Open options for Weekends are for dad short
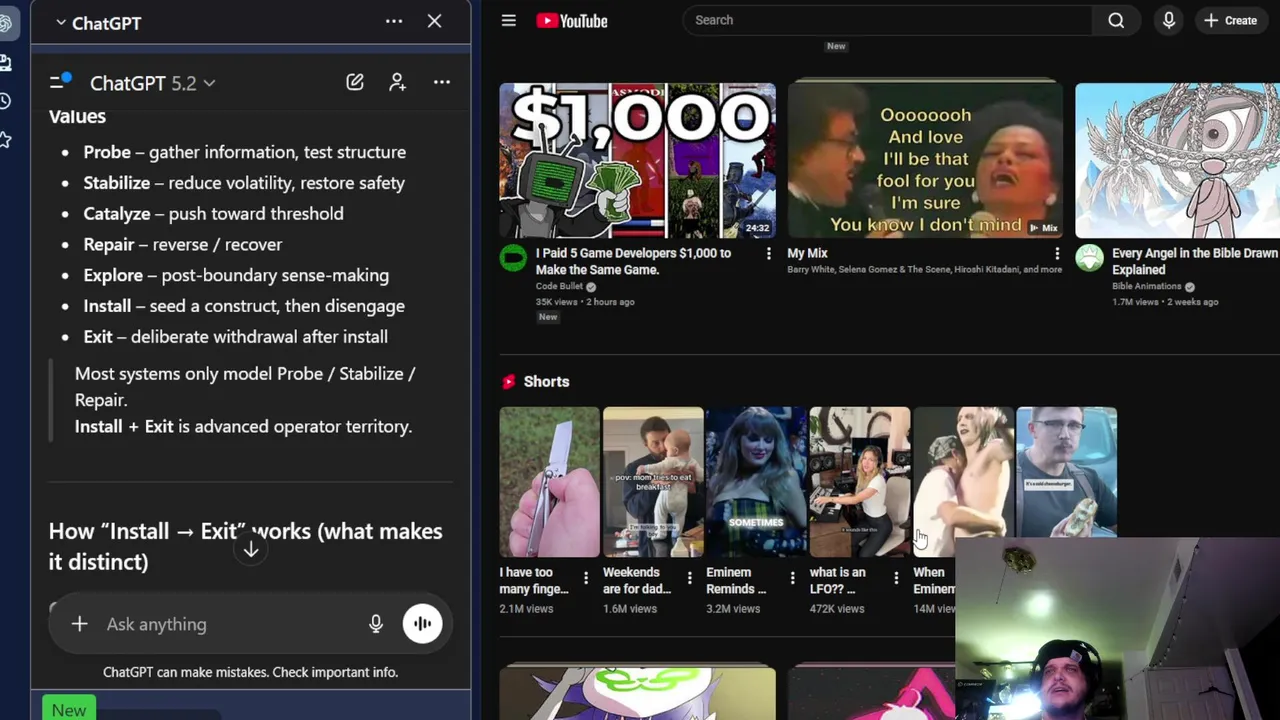This screenshot has width=1280, height=720. point(689,578)
